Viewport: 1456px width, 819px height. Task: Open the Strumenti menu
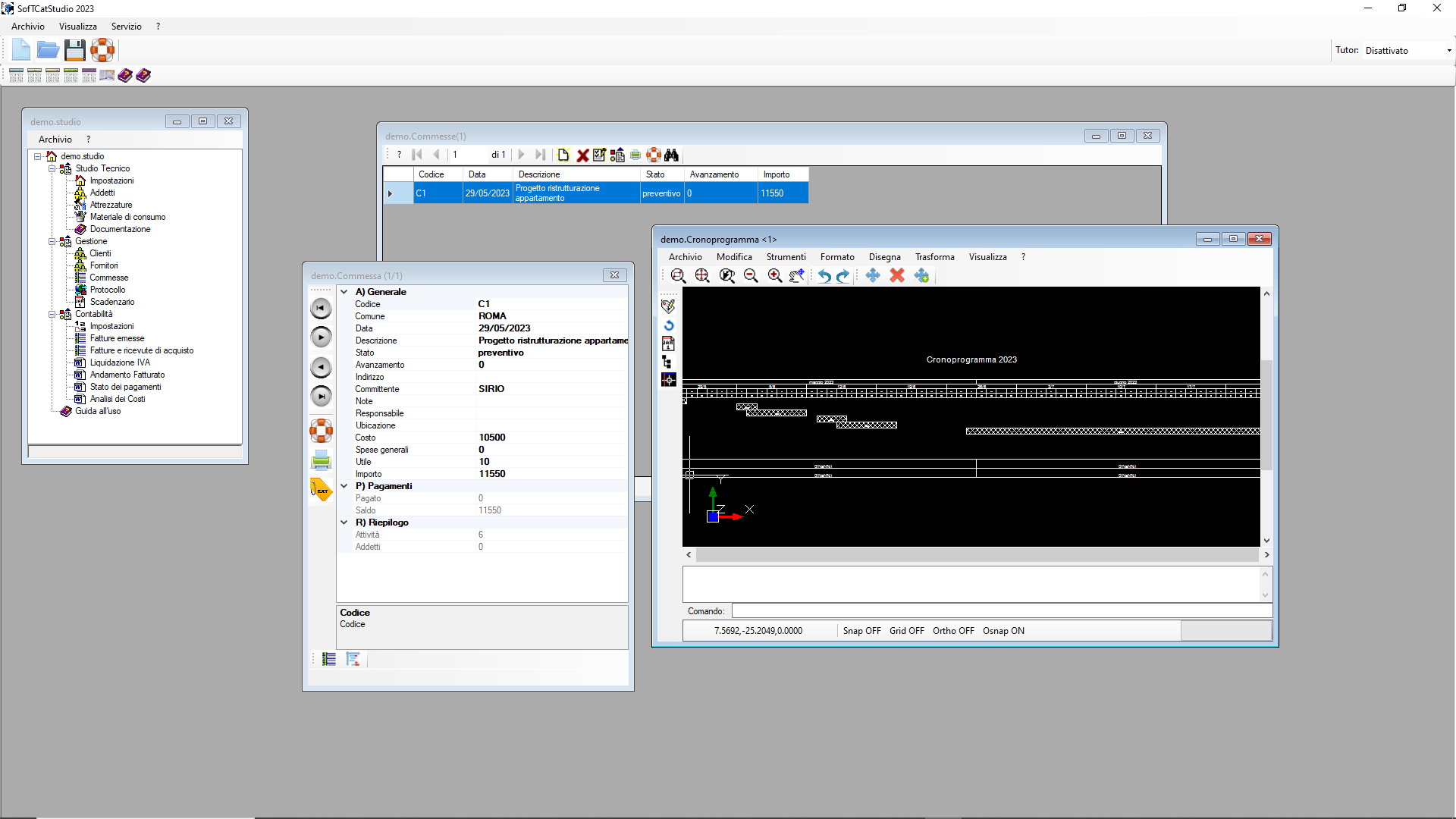[x=786, y=257]
